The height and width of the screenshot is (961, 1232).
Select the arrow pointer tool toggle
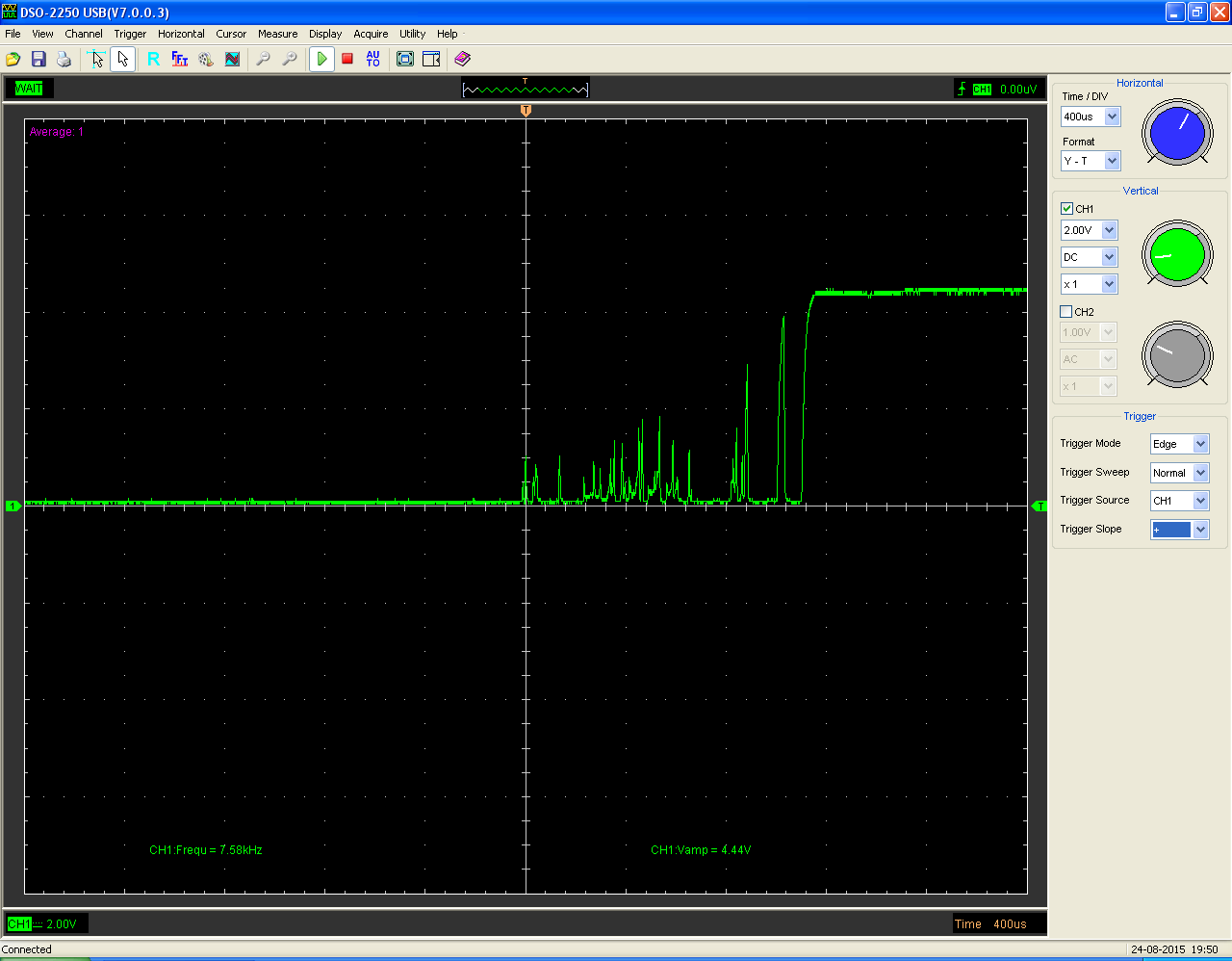122,60
